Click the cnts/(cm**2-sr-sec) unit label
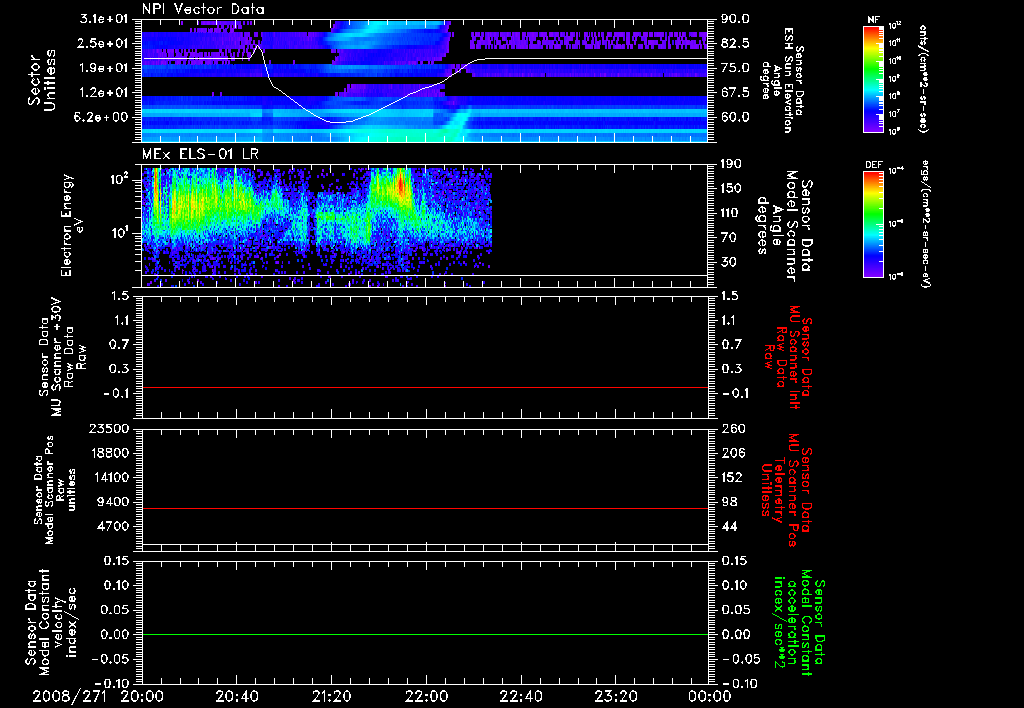This screenshot has width=1024, height=708. tap(923, 78)
